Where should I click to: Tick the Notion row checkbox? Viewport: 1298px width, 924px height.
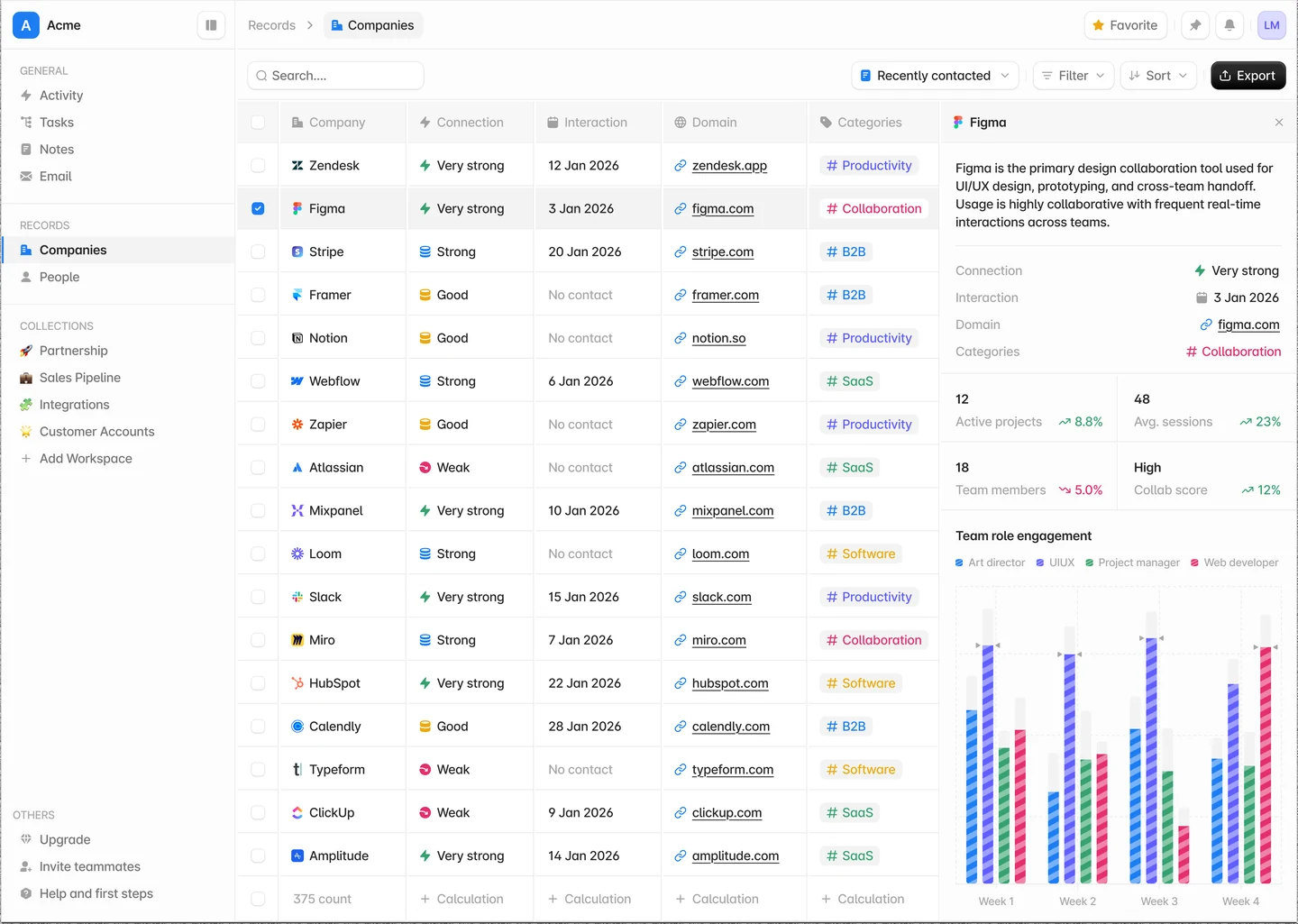point(258,338)
